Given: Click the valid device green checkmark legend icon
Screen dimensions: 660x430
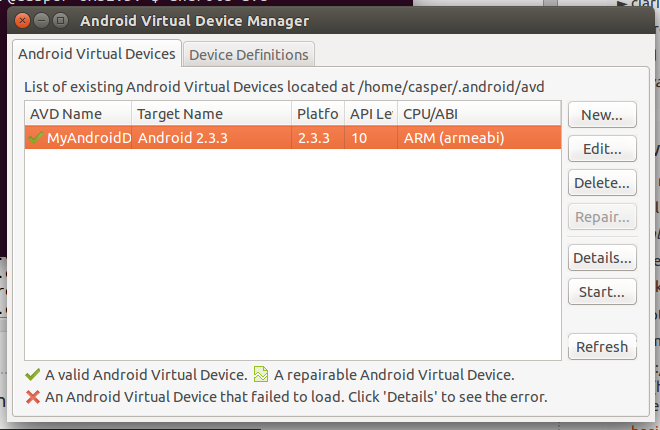Looking at the screenshot, I should (33, 375).
